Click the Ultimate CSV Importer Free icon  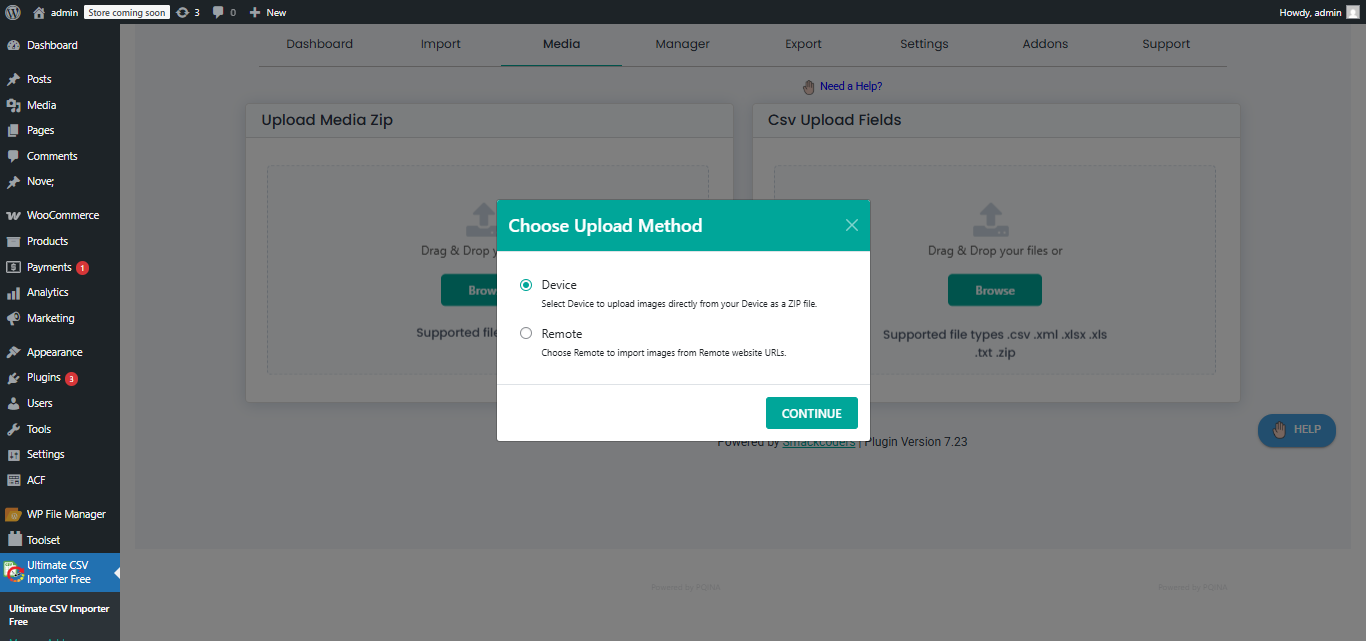pyautogui.click(x=14, y=572)
